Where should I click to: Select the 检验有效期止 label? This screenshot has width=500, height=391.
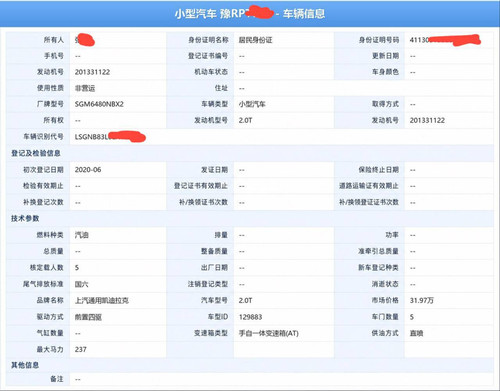43,186
